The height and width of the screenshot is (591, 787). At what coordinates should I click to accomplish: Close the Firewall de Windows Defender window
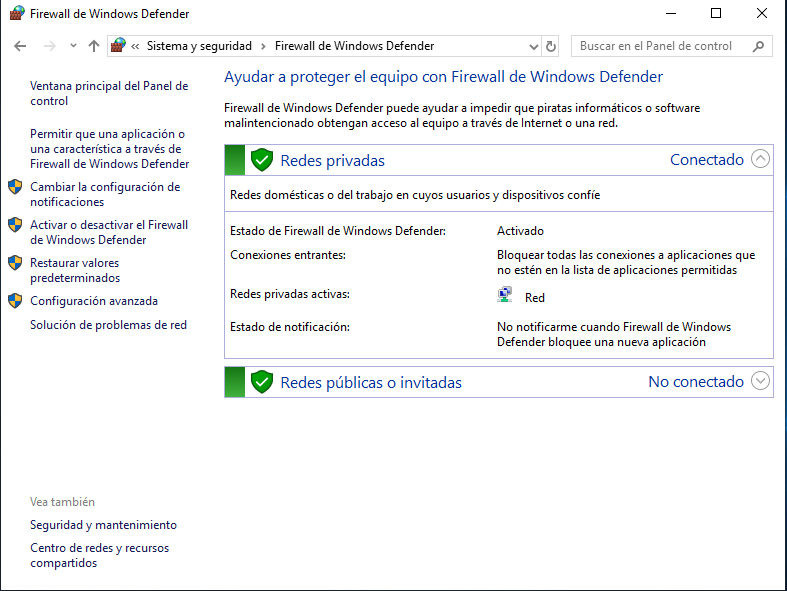pos(762,14)
